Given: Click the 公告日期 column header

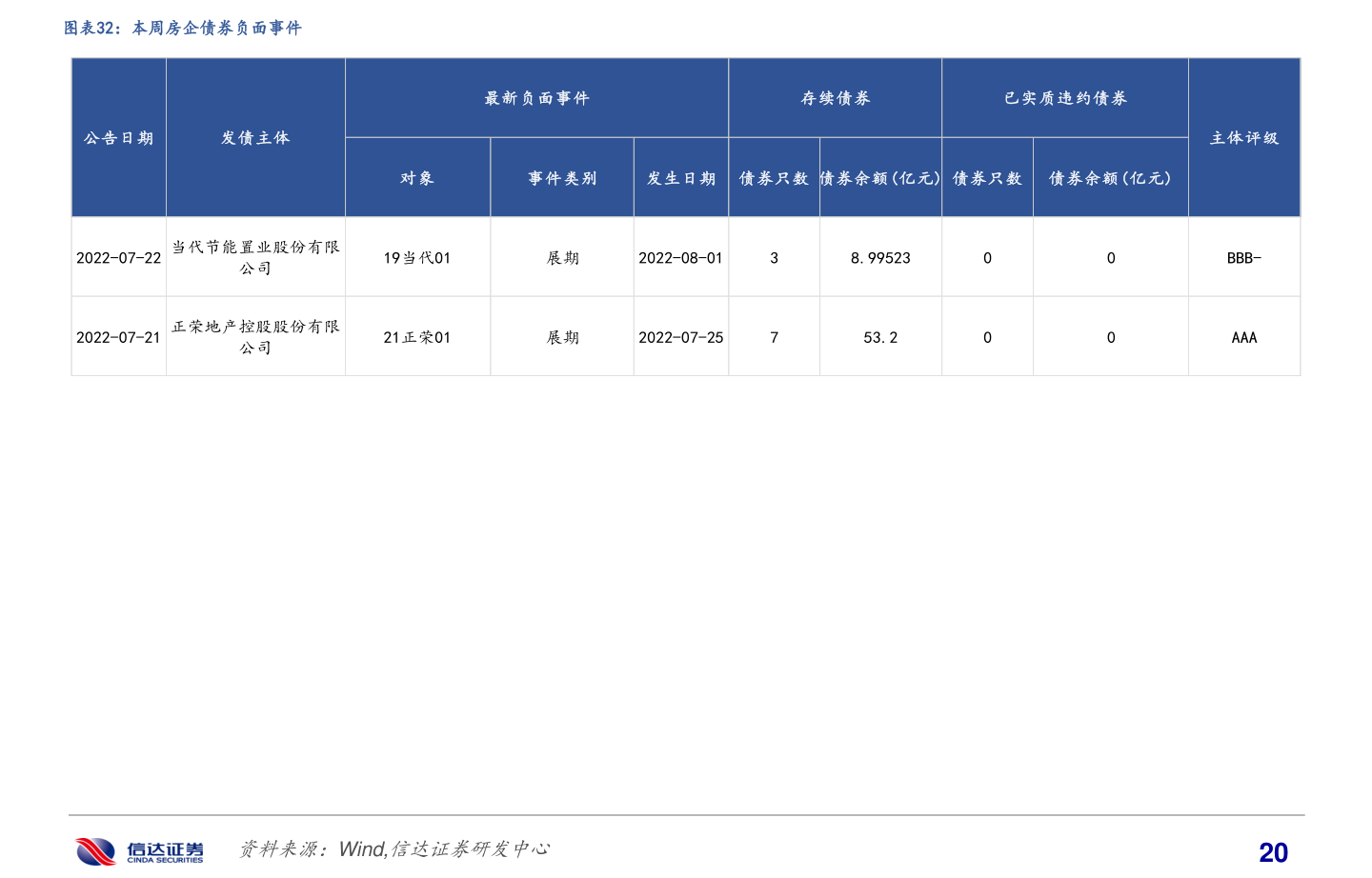Looking at the screenshot, I should pos(118,137).
